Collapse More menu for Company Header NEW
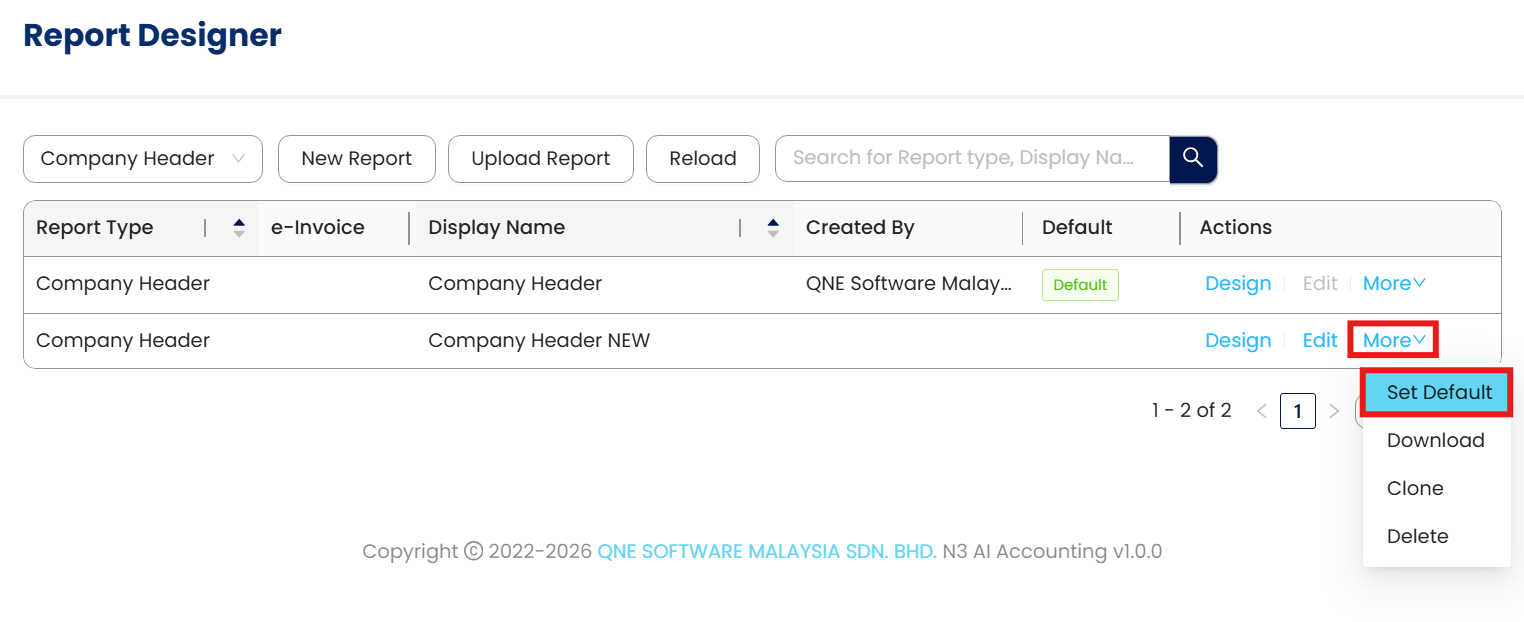 click(x=1394, y=341)
